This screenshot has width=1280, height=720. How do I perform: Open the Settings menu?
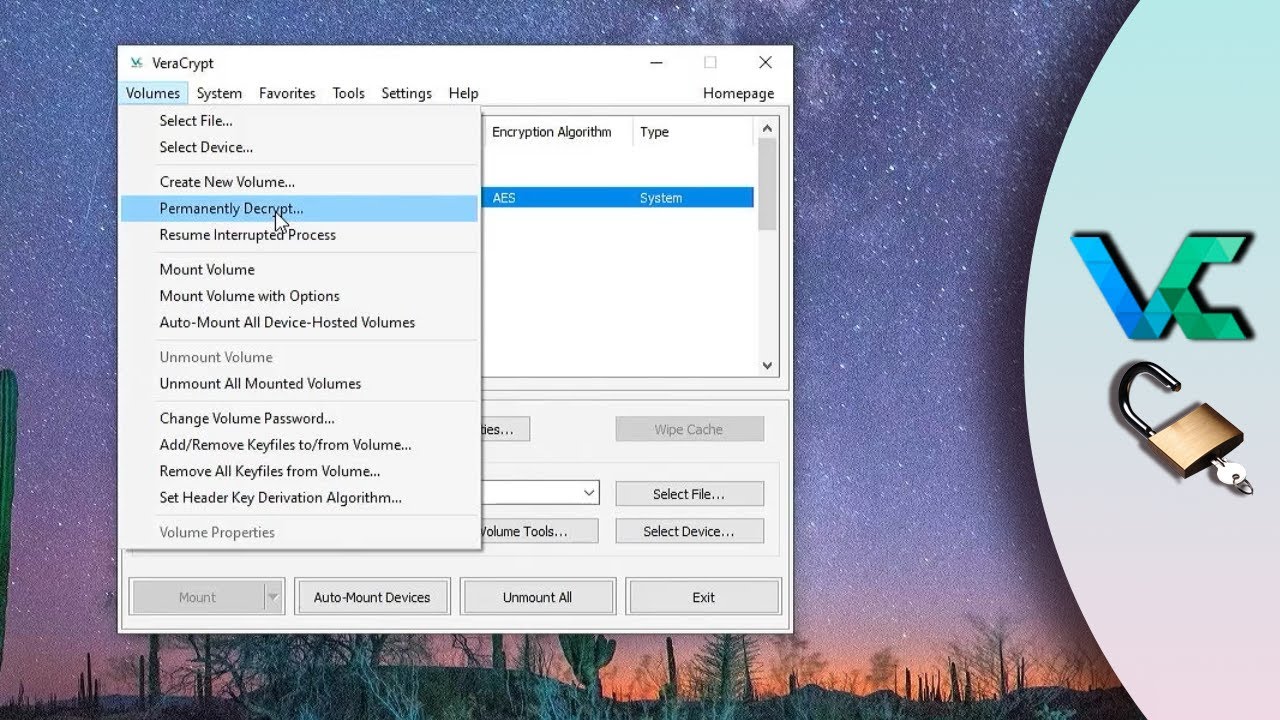[x=406, y=93]
